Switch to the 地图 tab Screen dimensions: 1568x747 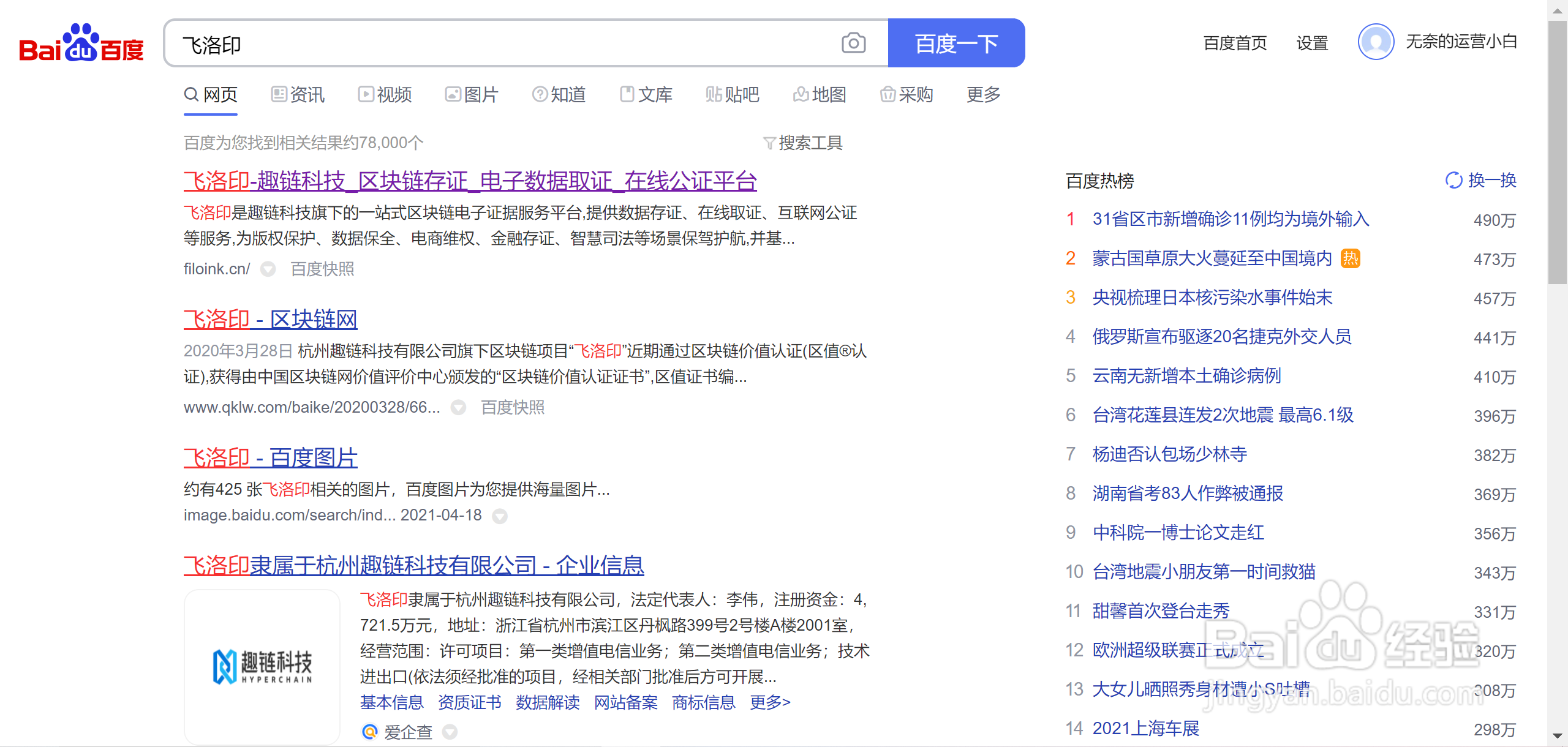click(x=820, y=95)
